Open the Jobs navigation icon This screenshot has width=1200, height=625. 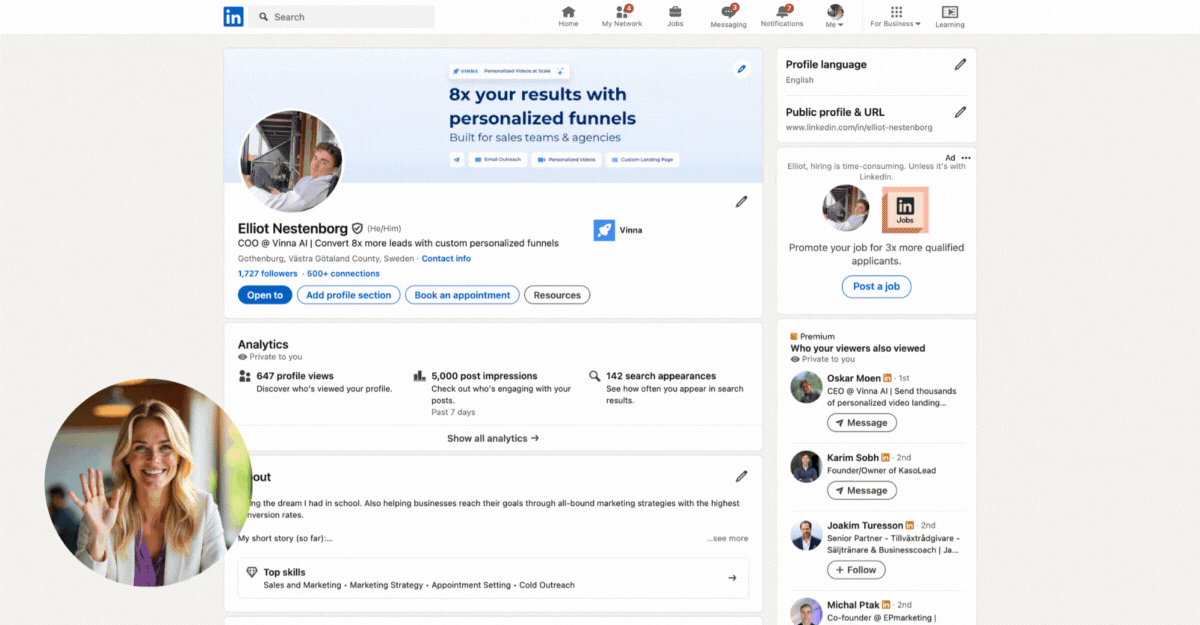(x=675, y=16)
